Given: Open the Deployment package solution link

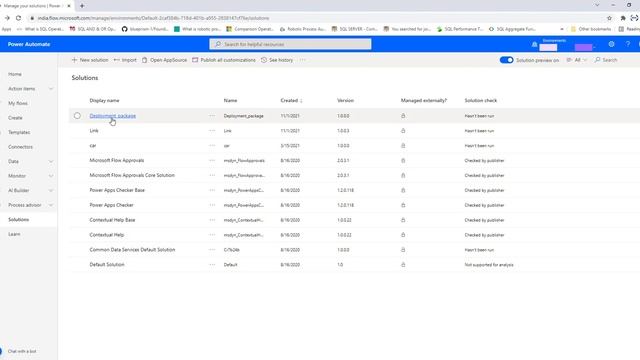Looking at the screenshot, I should point(113,116).
